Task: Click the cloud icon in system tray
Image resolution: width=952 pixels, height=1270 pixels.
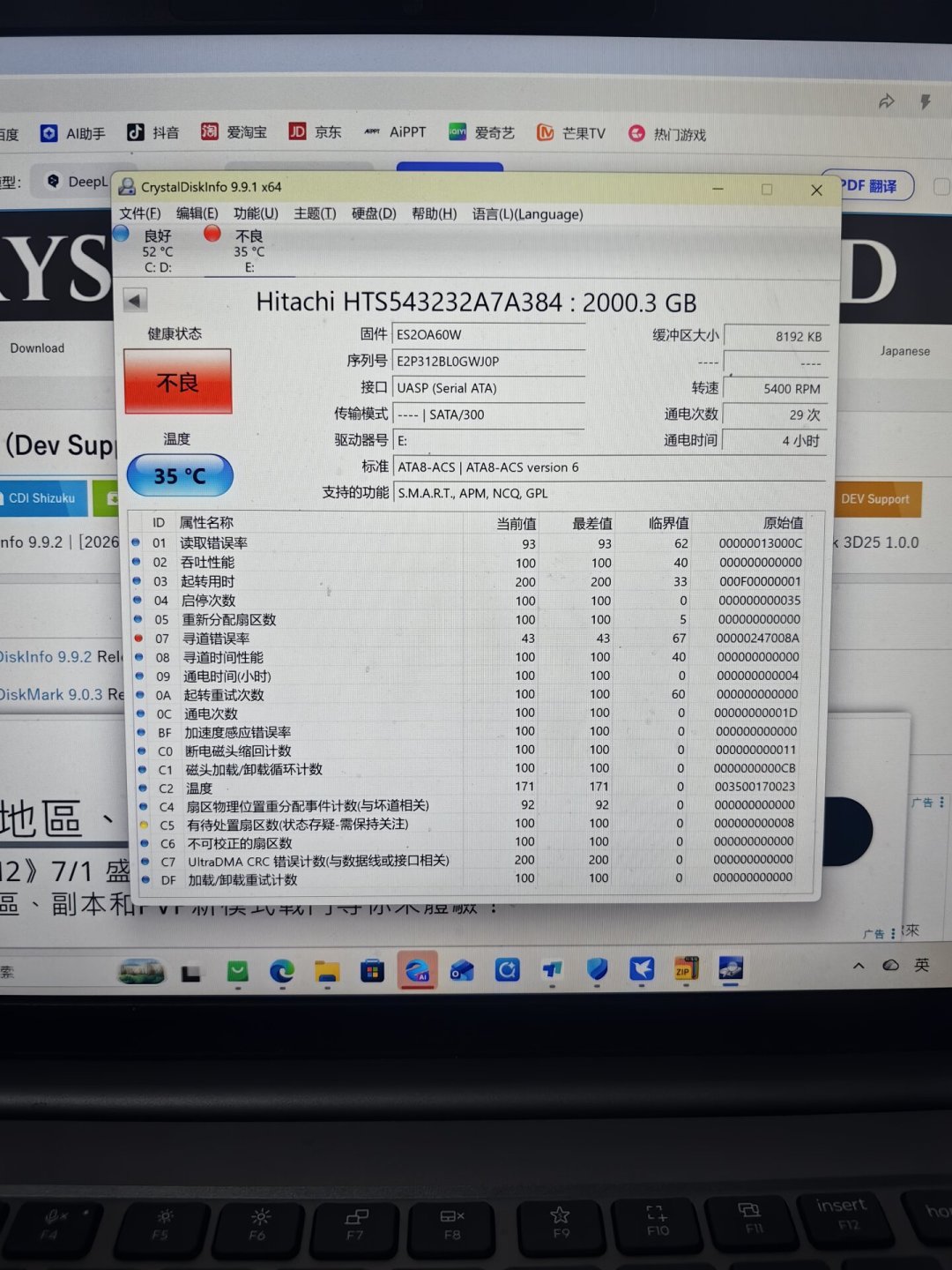Action: tap(890, 965)
